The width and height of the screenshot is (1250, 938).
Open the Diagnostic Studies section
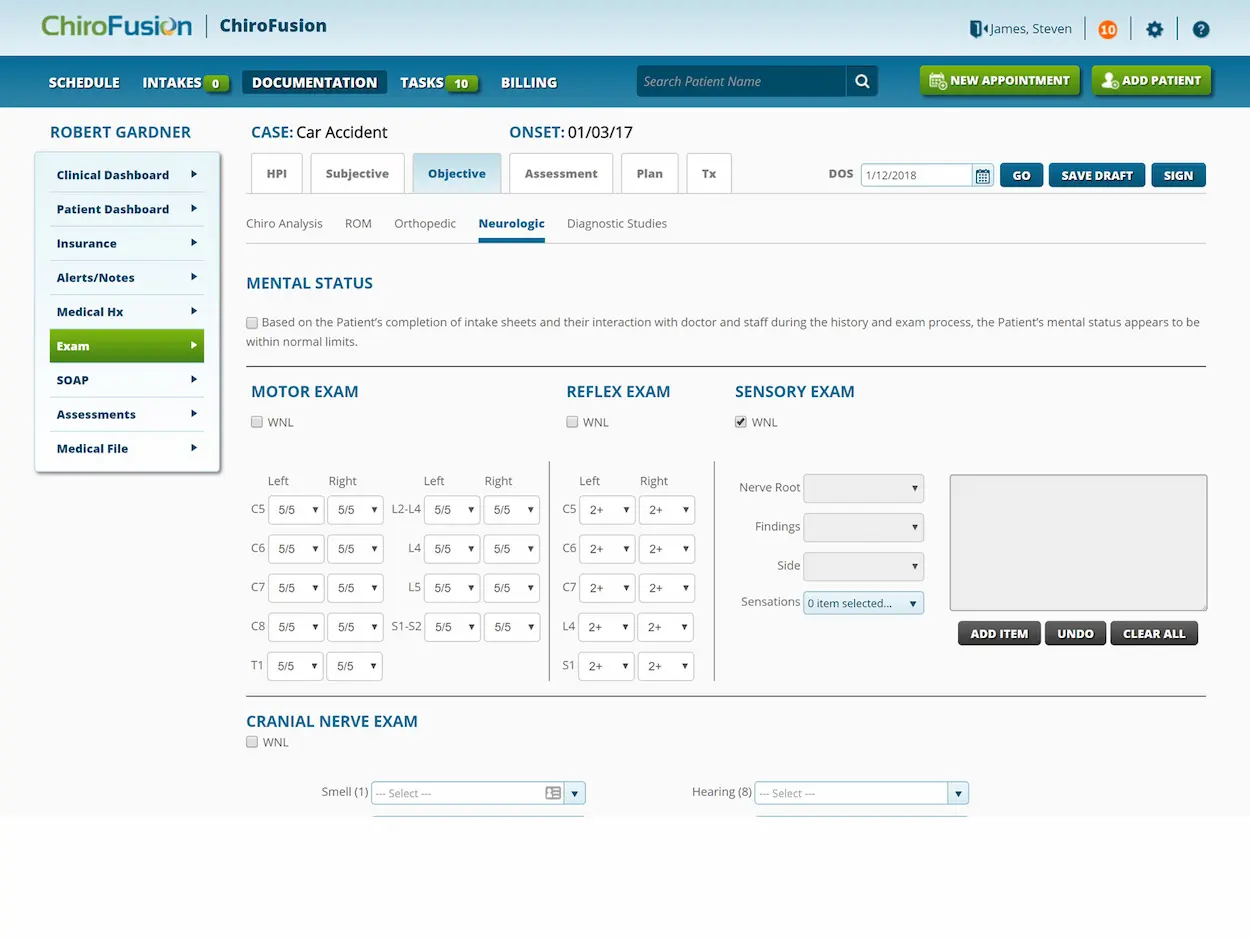[616, 223]
